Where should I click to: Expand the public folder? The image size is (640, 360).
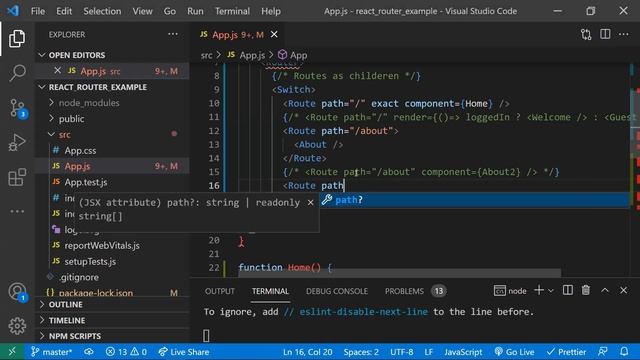112,119
